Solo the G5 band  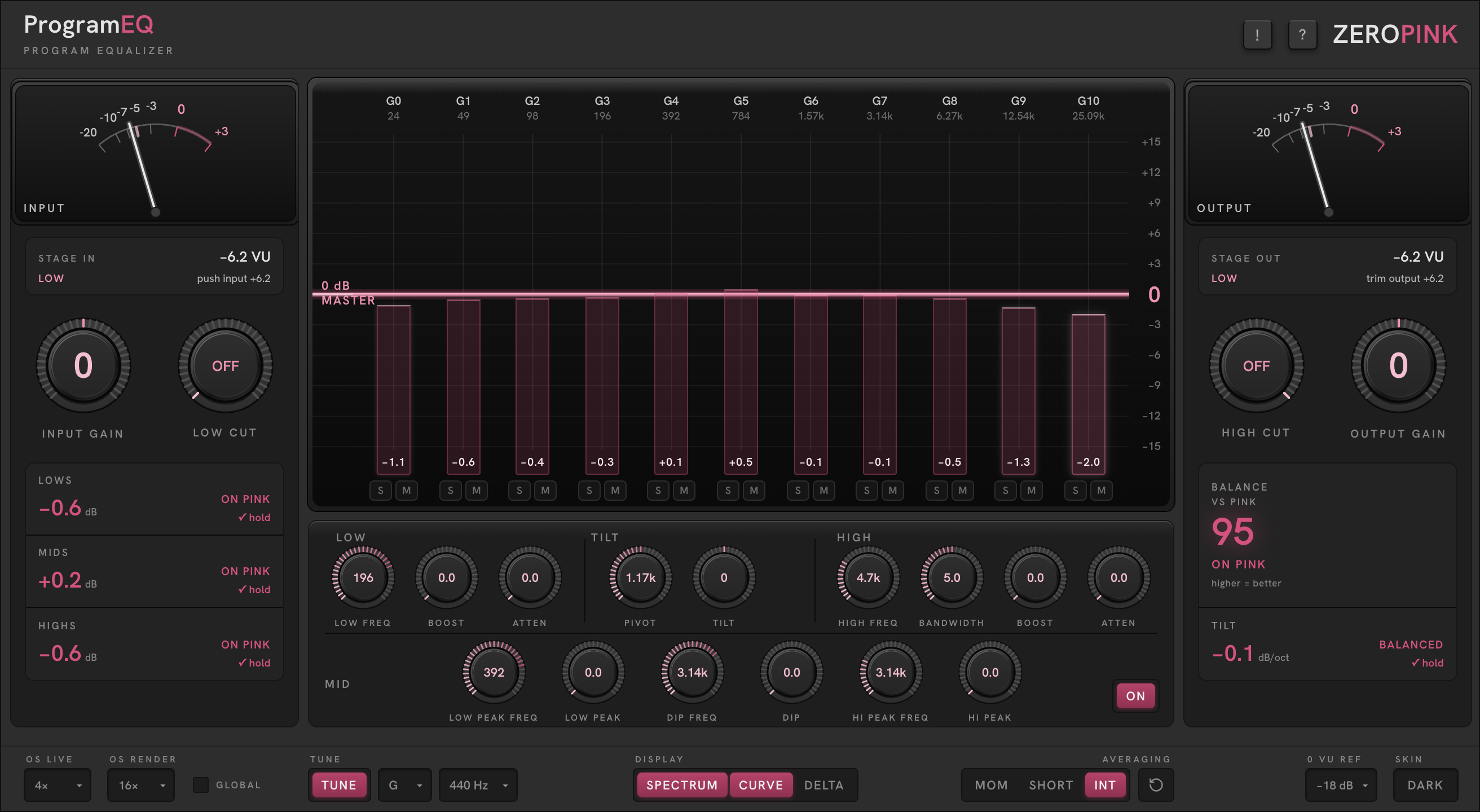pyautogui.click(x=728, y=491)
